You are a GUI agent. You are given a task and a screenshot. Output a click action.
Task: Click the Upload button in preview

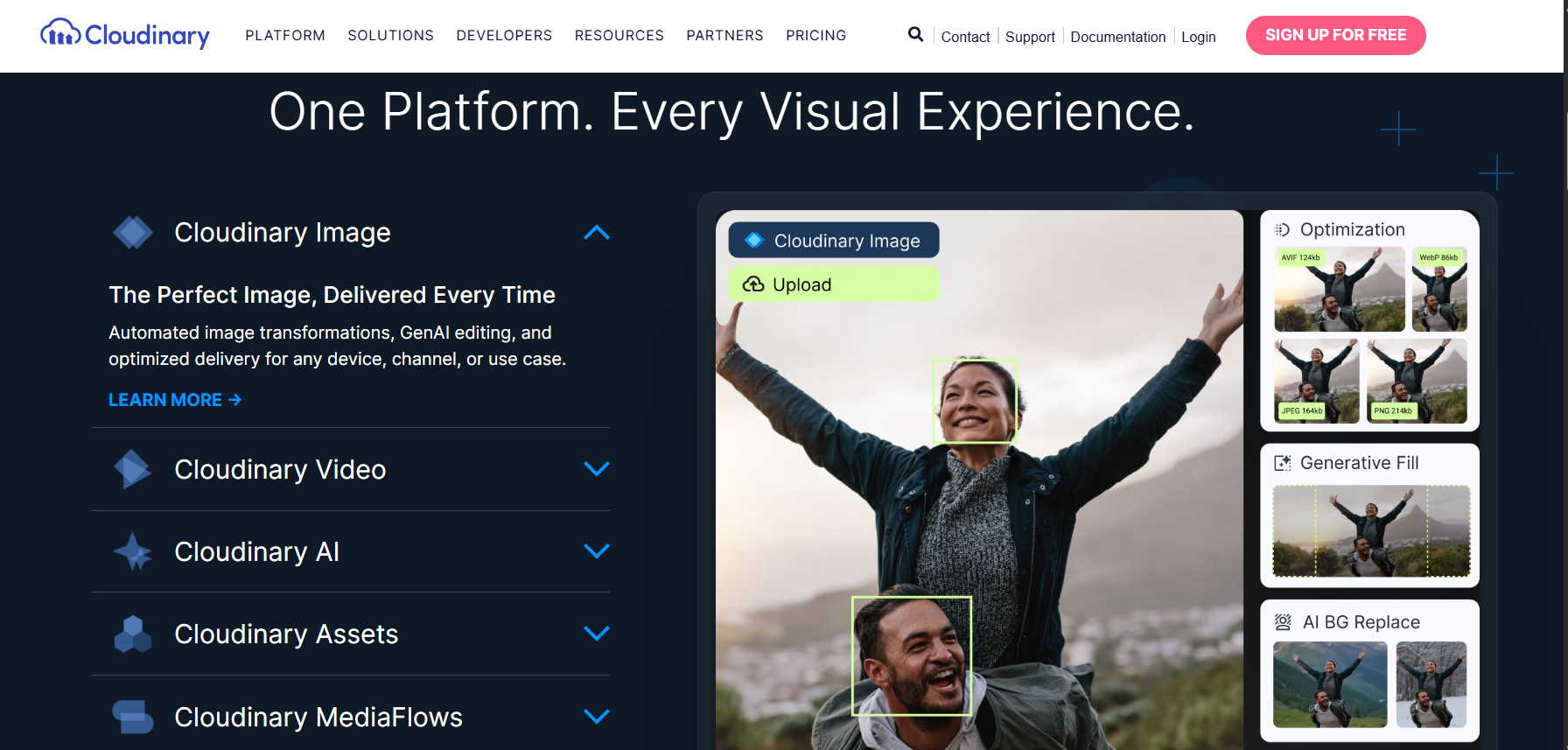pyautogui.click(x=834, y=284)
